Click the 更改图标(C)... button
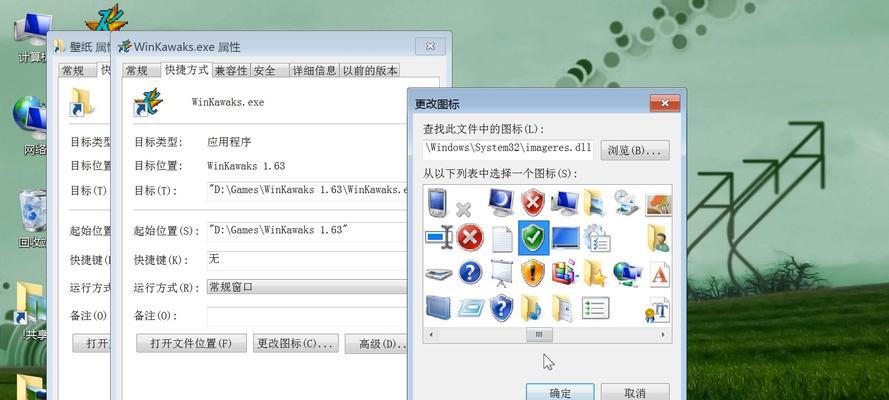Viewport: 889px width, 400px height. [295, 343]
